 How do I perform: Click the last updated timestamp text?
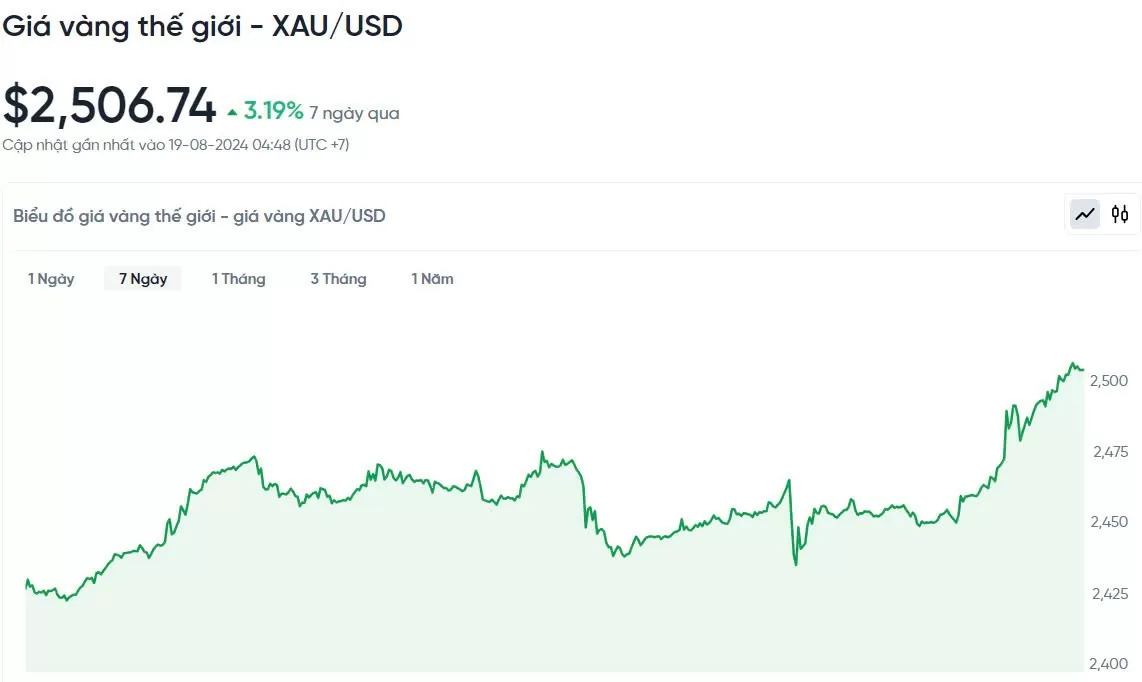pos(175,145)
